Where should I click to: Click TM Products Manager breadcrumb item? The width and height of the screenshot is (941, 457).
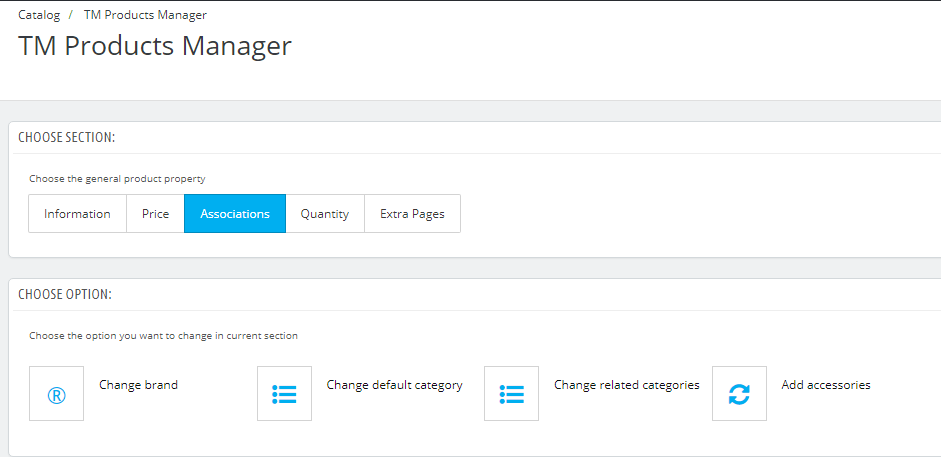coord(145,15)
